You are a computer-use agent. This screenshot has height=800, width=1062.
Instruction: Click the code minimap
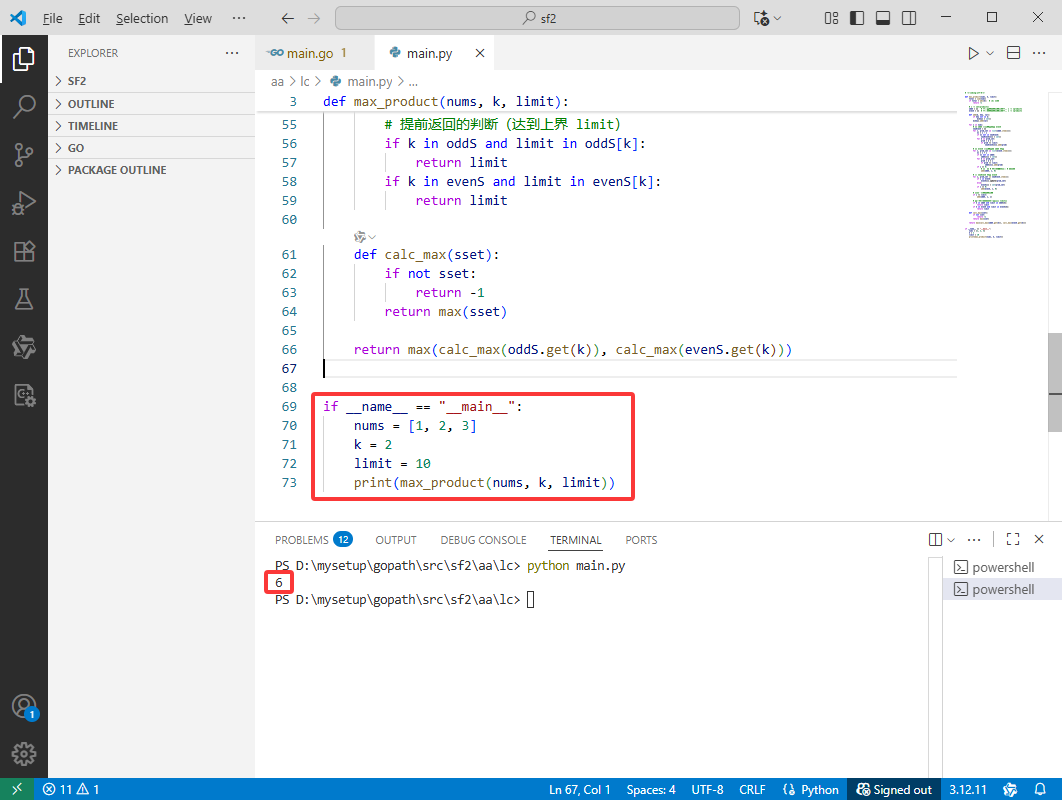[x=996, y=165]
